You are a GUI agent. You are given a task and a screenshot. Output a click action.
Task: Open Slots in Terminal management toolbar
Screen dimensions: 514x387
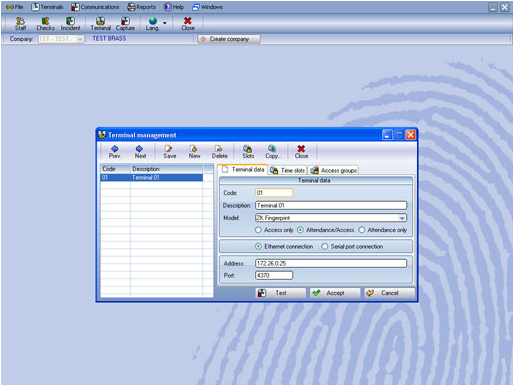pyautogui.click(x=248, y=152)
